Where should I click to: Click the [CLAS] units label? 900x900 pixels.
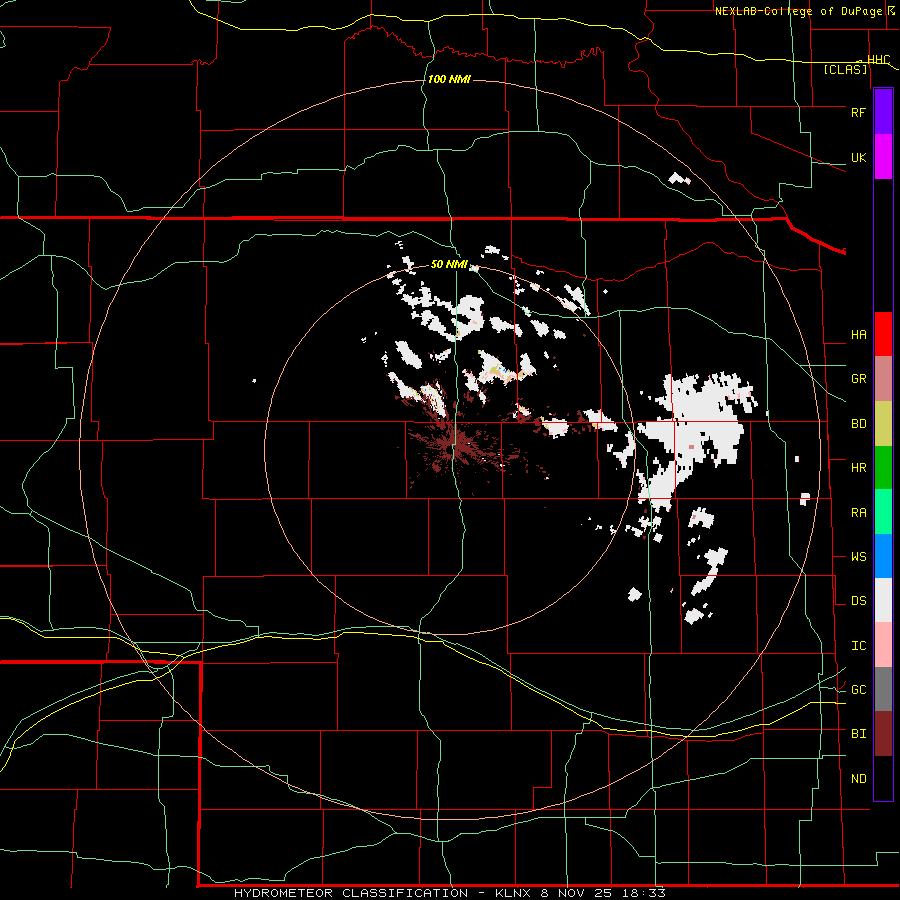[845, 70]
